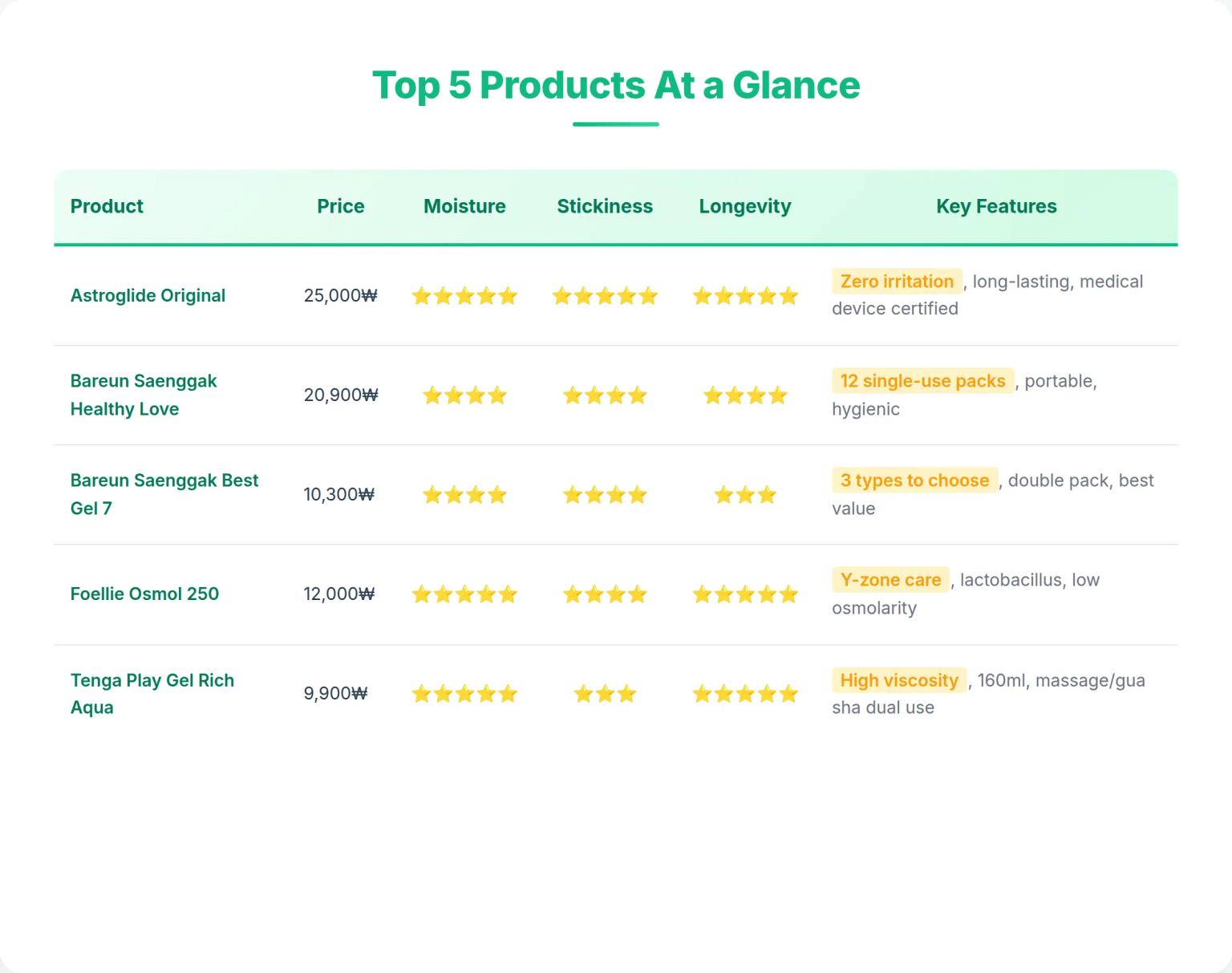The width and height of the screenshot is (1232, 973).
Task: Click the Top 5 Products heading
Action: click(616, 85)
